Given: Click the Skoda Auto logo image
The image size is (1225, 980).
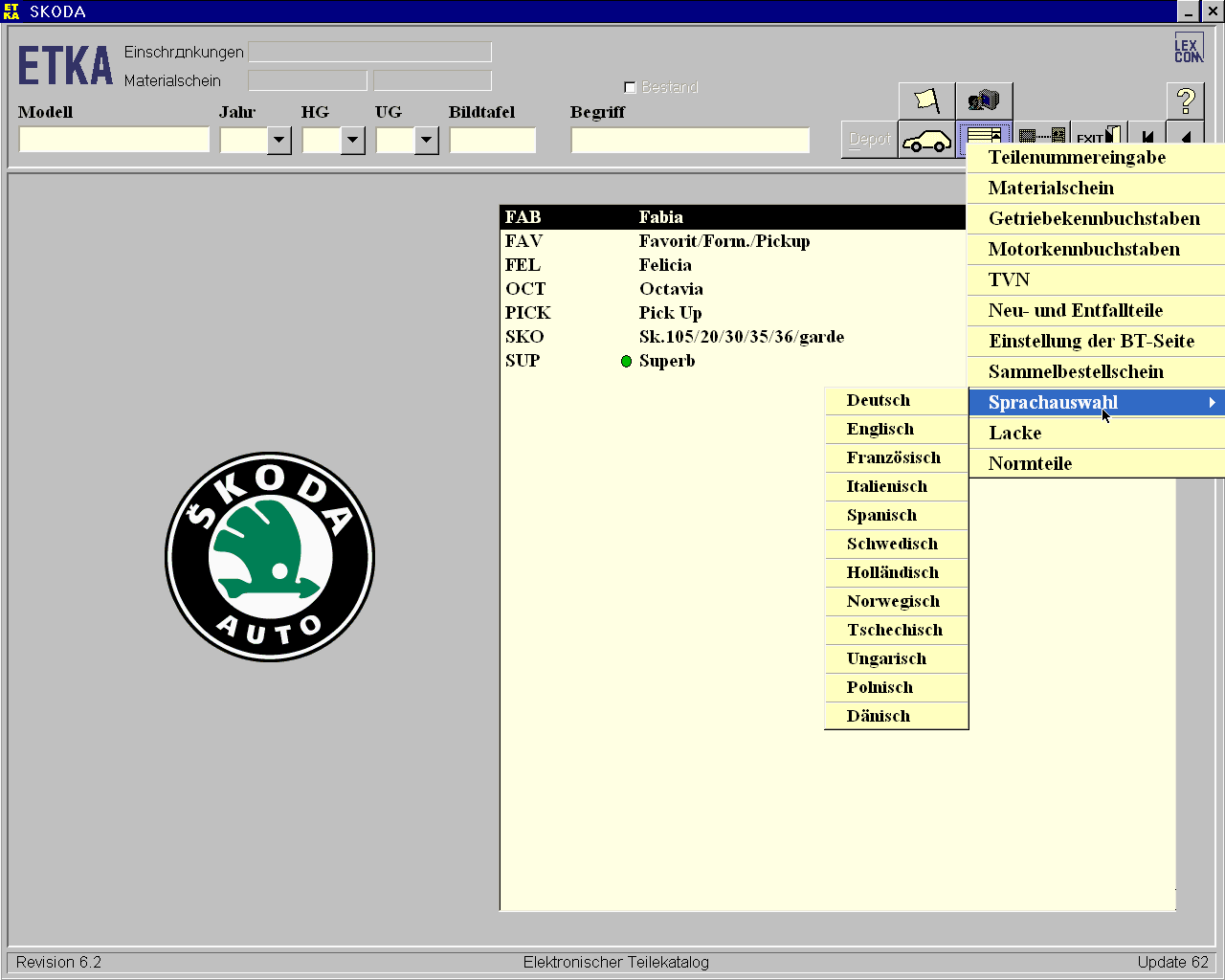Looking at the screenshot, I should tap(270, 557).
